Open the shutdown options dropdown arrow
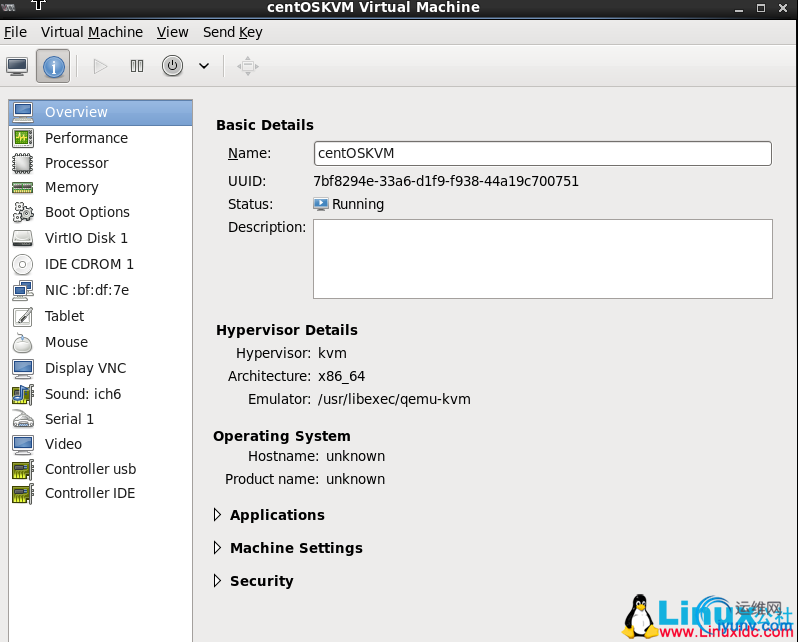The width and height of the screenshot is (798, 642). pos(204,66)
